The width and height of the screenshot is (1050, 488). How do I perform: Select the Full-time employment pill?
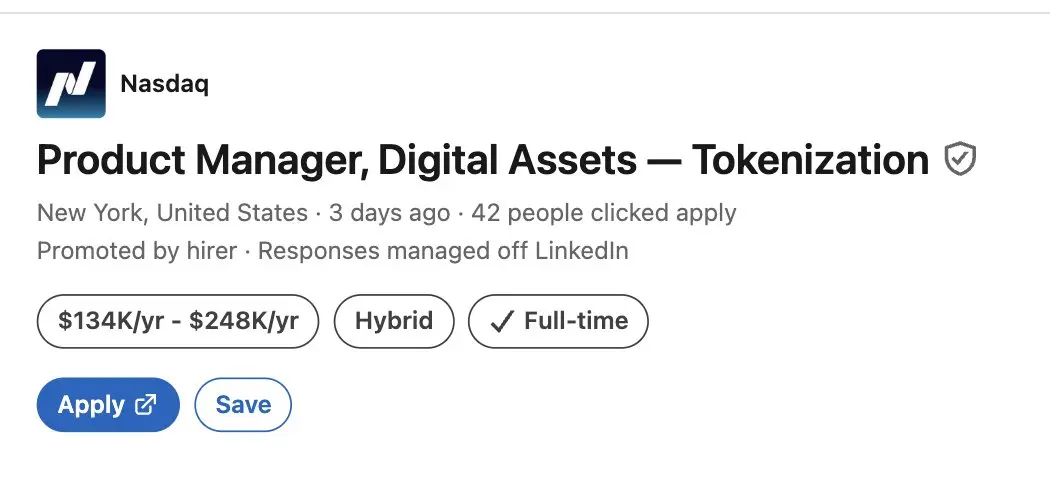point(558,321)
